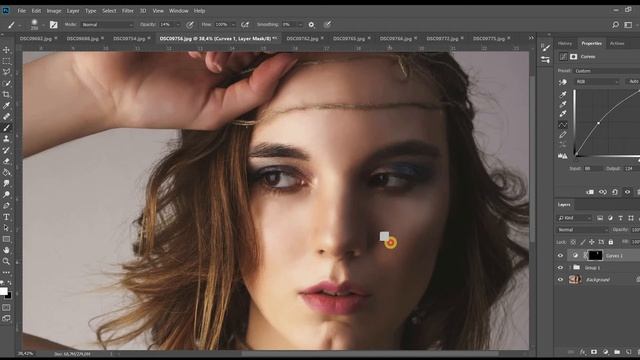The height and width of the screenshot is (360, 640).
Task: Open the File menu
Action: click(22, 11)
